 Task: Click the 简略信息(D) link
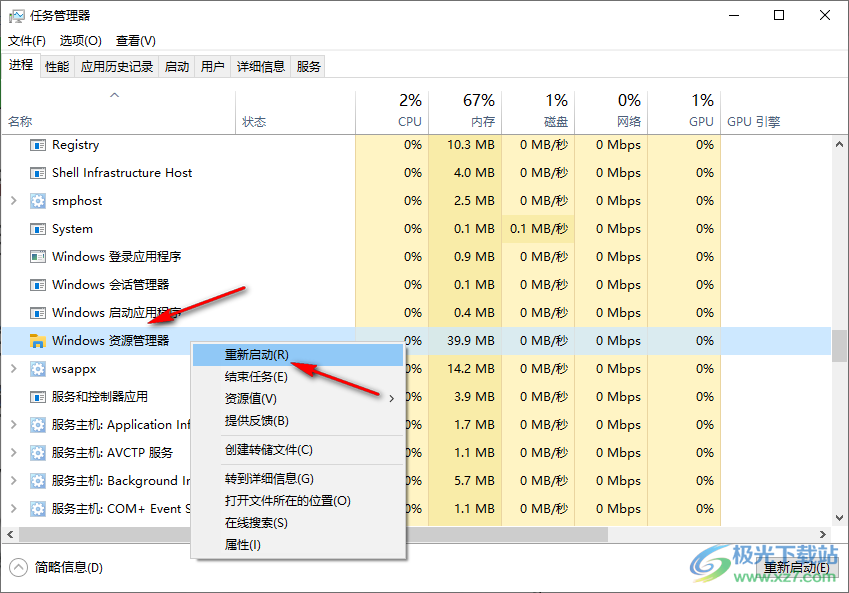(x=69, y=568)
